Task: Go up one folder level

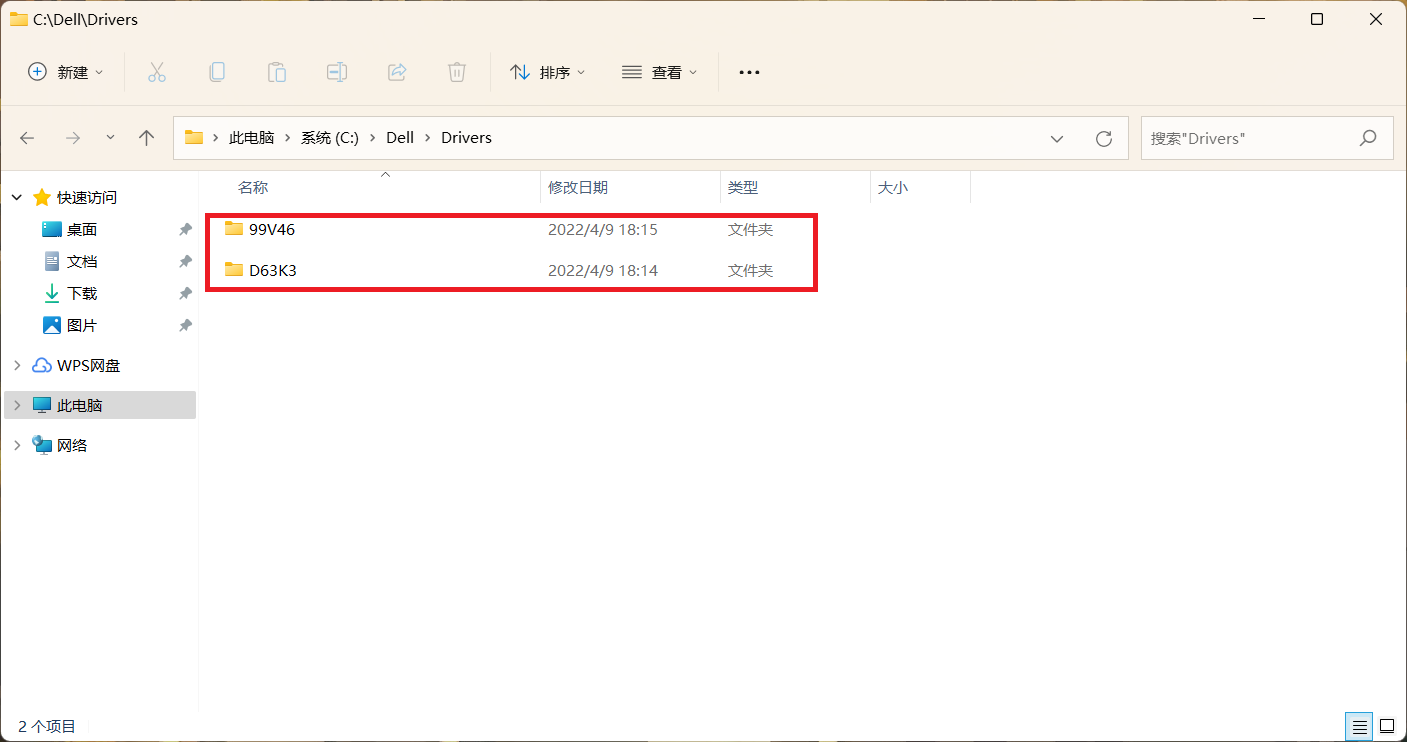Action: (x=147, y=138)
